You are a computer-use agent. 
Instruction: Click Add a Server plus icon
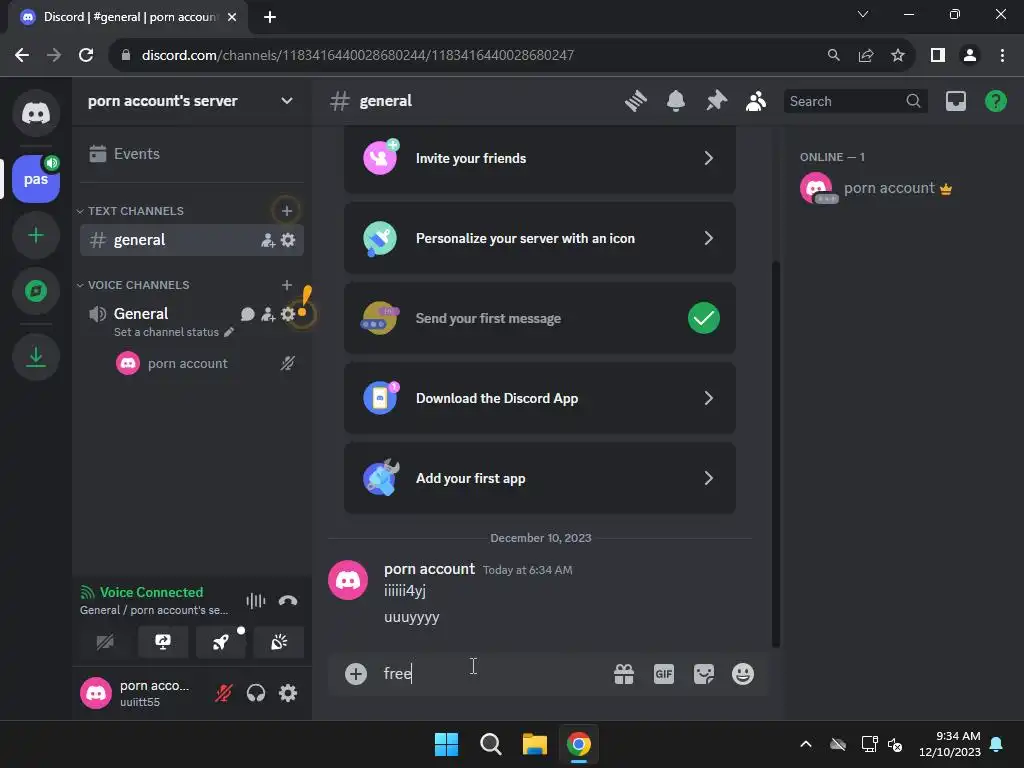36,235
